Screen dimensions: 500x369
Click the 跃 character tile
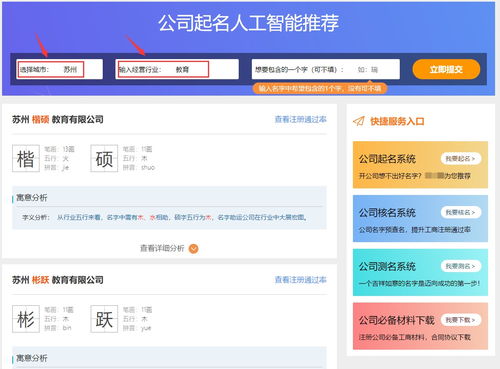104,319
